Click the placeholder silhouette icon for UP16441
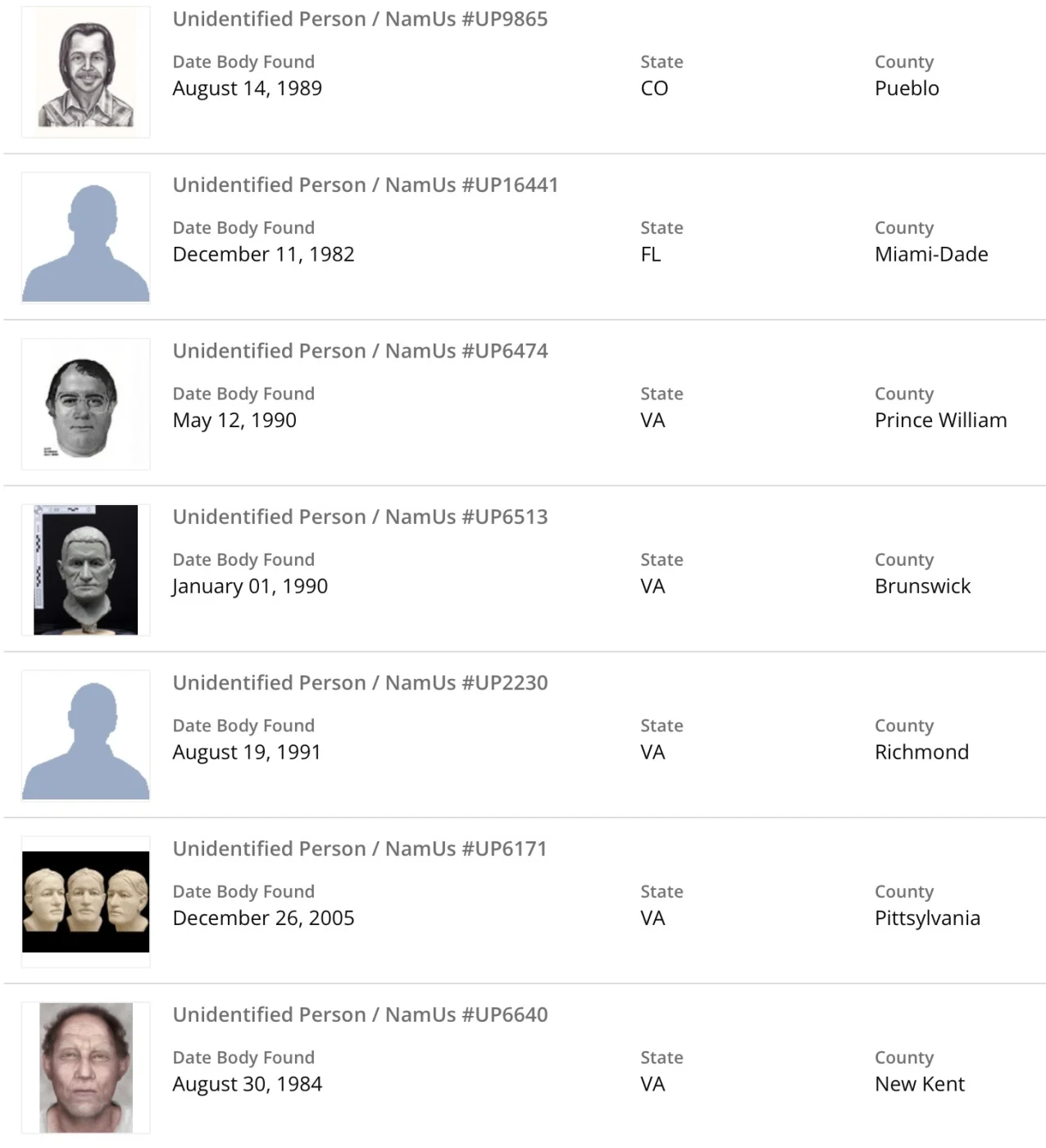The height and width of the screenshot is (1148, 1046). coord(85,239)
